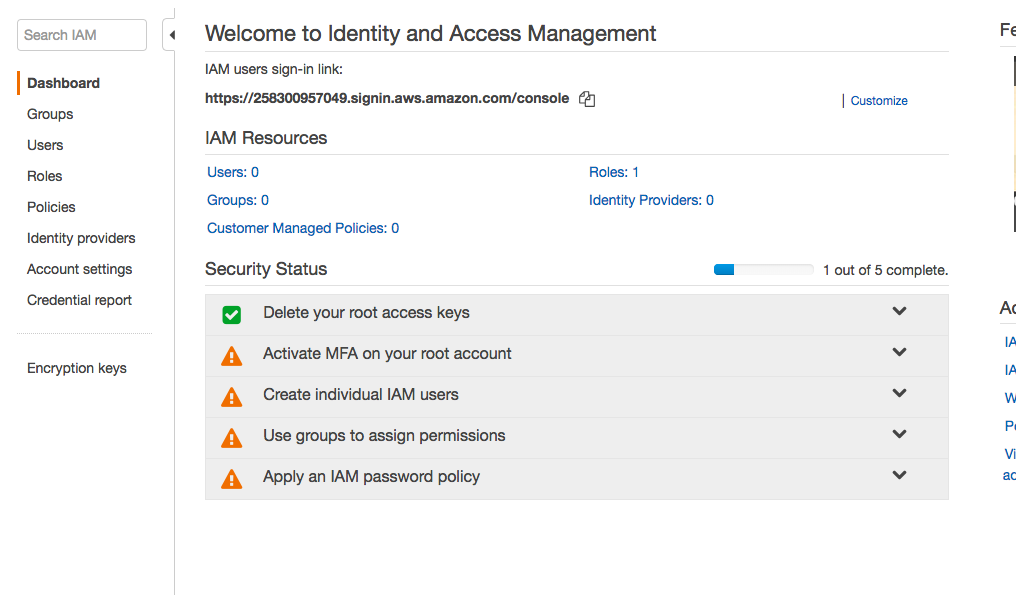Screen dimensions: 1016x595
Task: Click warning icon beside Use groups
Action: click(231, 438)
